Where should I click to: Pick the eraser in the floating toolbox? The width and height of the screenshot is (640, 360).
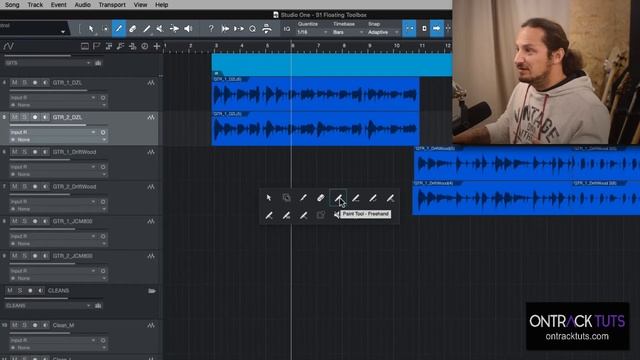pyautogui.click(x=320, y=198)
